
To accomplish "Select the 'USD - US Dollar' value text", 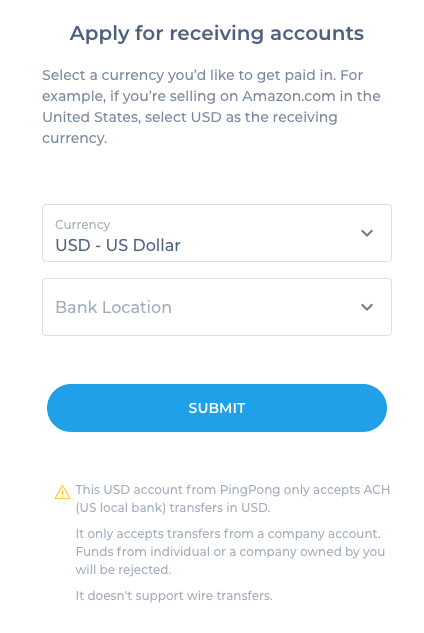I will pos(118,245).
